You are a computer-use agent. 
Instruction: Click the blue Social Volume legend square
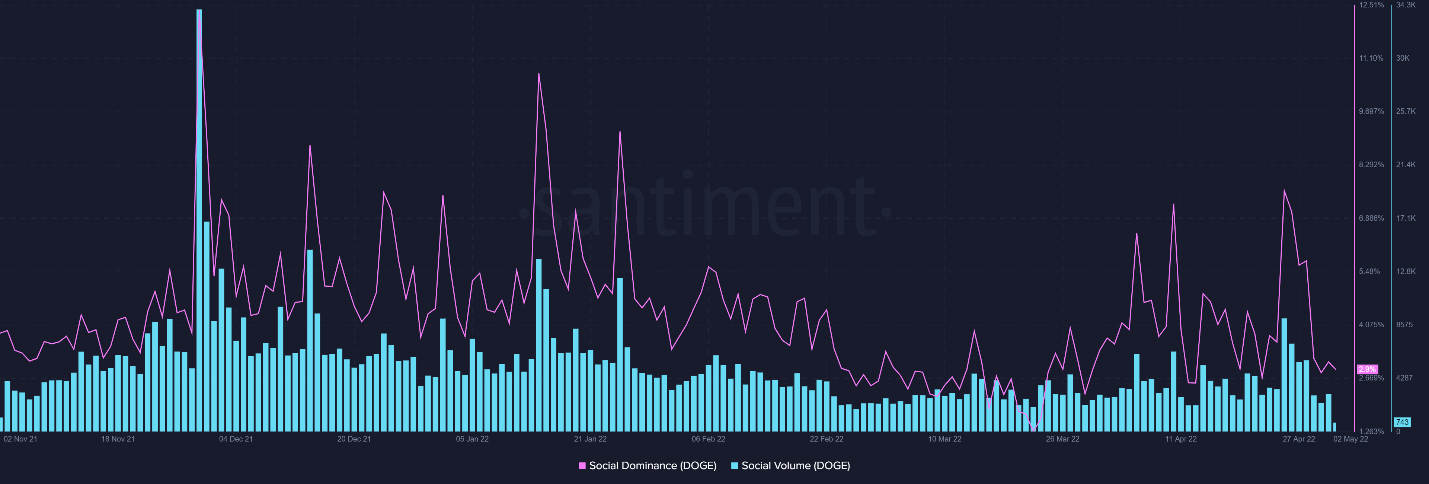[735, 466]
